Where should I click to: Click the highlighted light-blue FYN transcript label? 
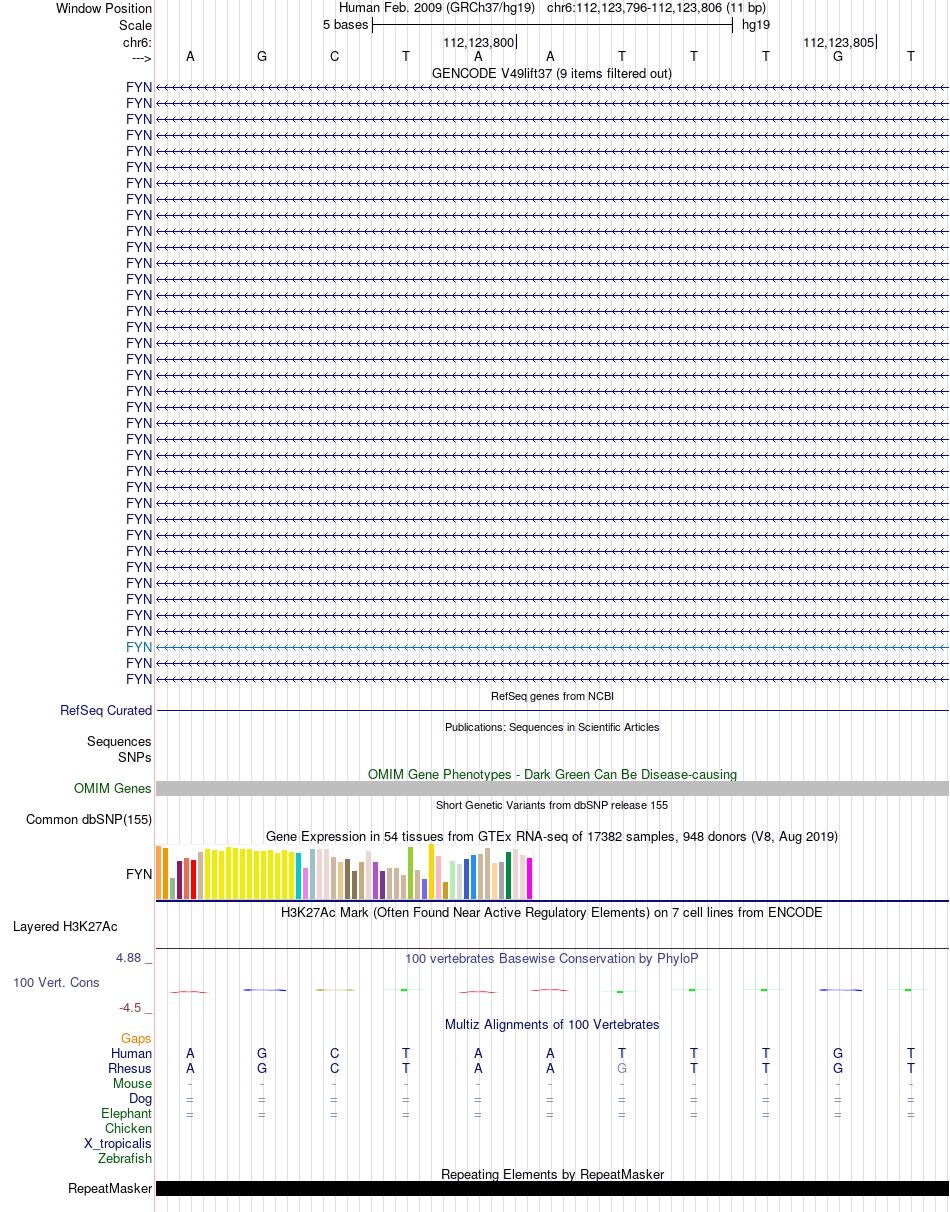139,647
